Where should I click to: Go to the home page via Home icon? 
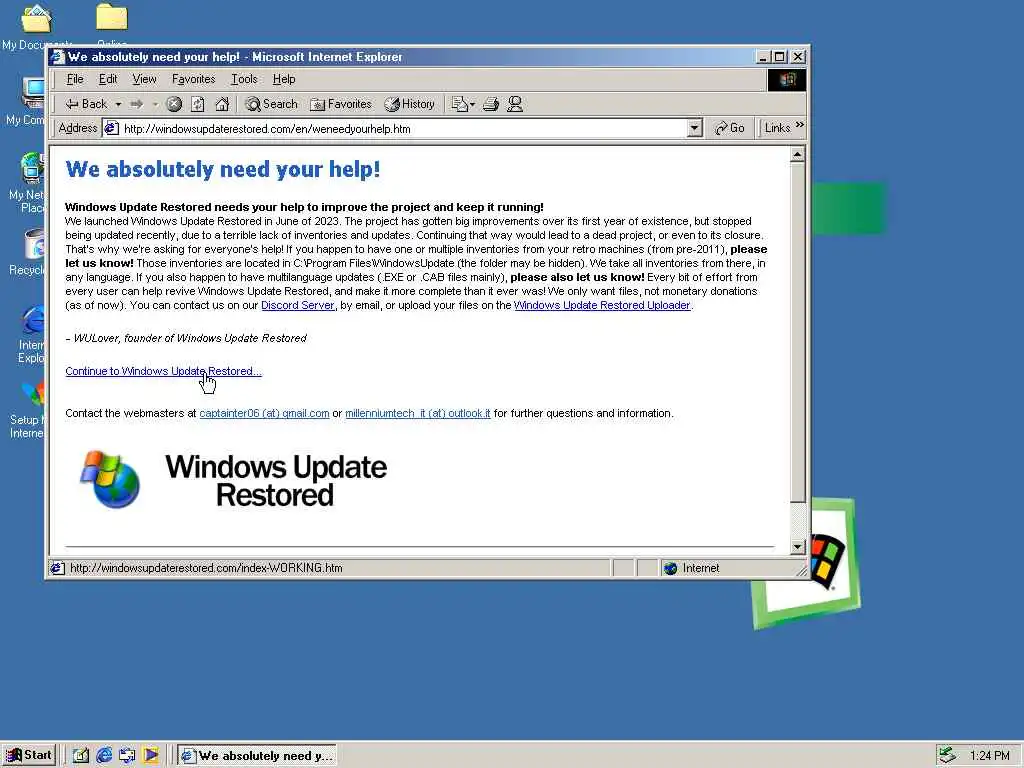(222, 104)
